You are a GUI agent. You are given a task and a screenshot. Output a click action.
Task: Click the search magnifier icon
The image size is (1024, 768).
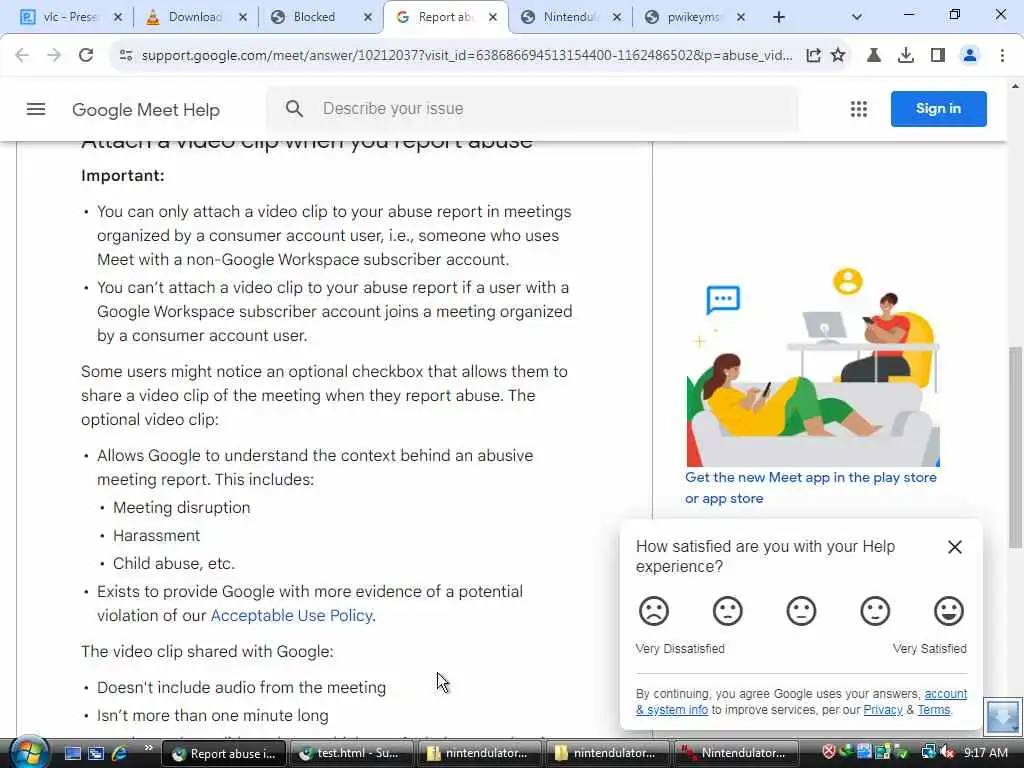coord(295,108)
